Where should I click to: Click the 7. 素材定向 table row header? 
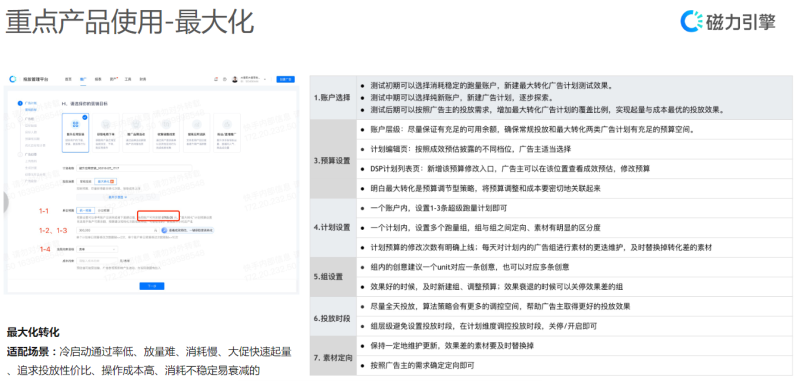[x=332, y=357]
